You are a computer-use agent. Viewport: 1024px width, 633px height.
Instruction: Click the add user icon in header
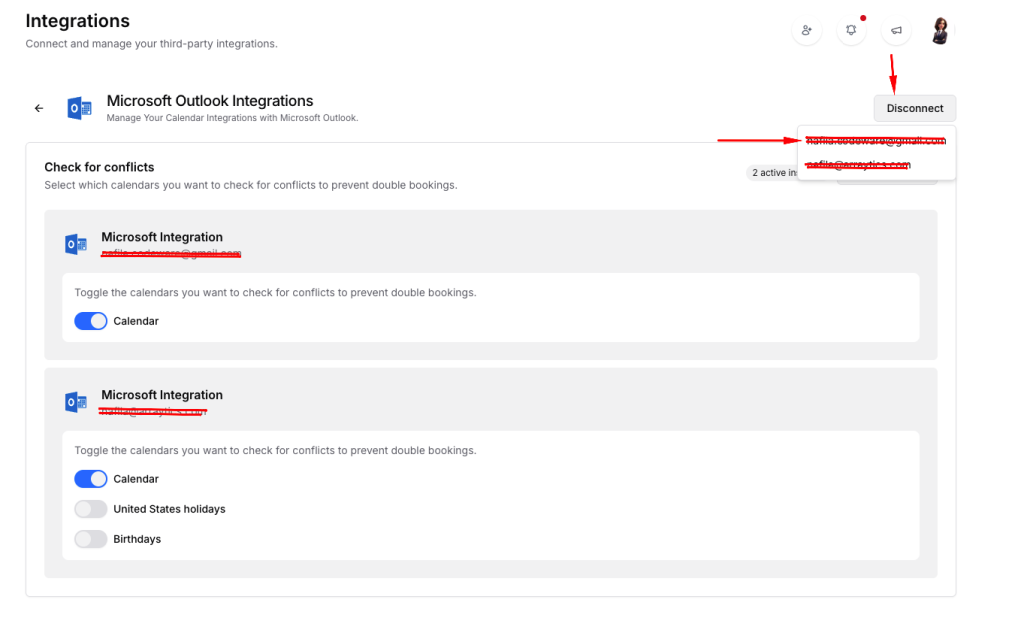(x=806, y=31)
